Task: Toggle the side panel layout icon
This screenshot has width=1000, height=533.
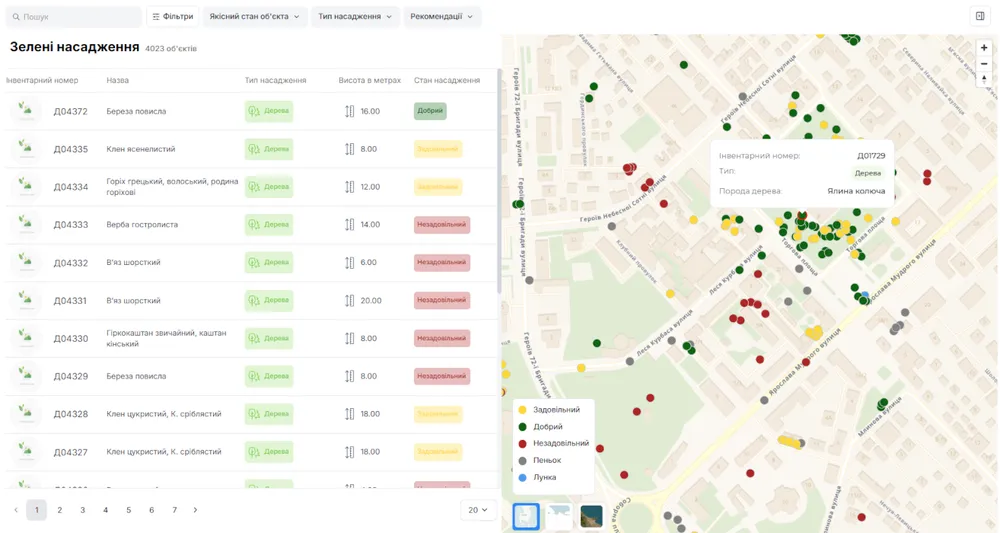Action: 980,17
